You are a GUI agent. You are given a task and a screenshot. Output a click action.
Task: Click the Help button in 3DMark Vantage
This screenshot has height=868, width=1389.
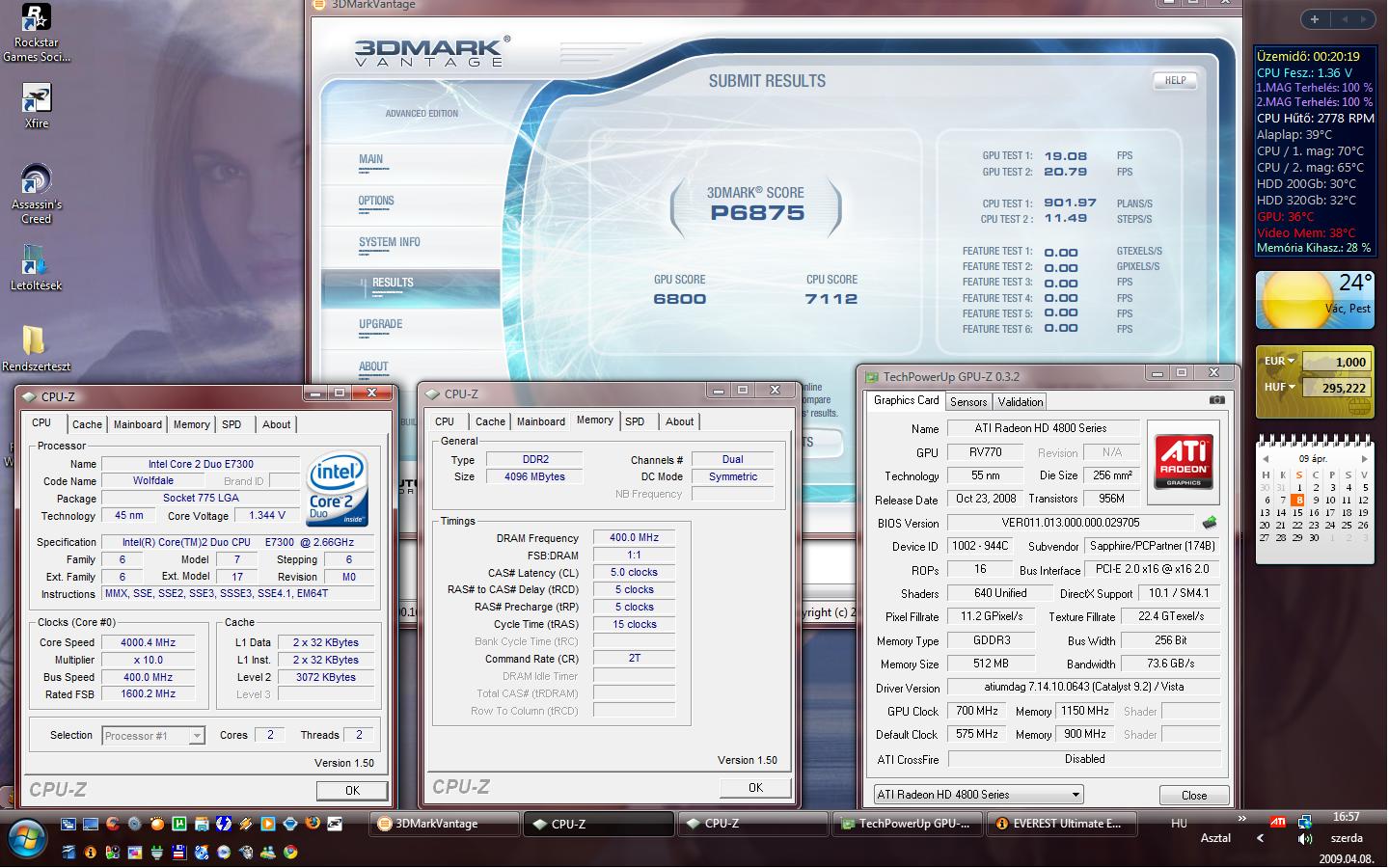pos(1174,81)
